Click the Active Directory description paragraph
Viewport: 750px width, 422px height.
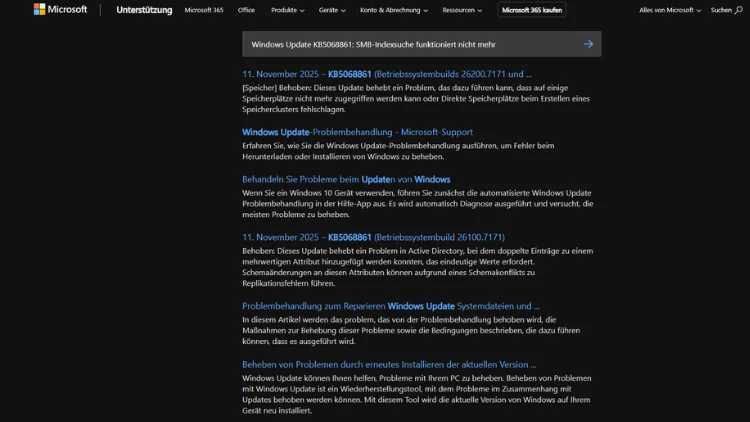pyautogui.click(x=418, y=267)
